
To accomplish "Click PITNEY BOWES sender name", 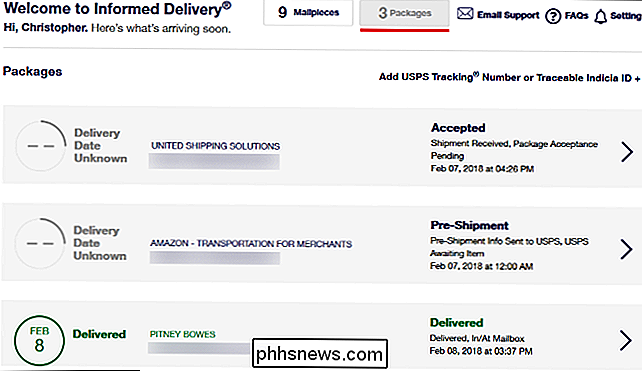I will point(182,334).
